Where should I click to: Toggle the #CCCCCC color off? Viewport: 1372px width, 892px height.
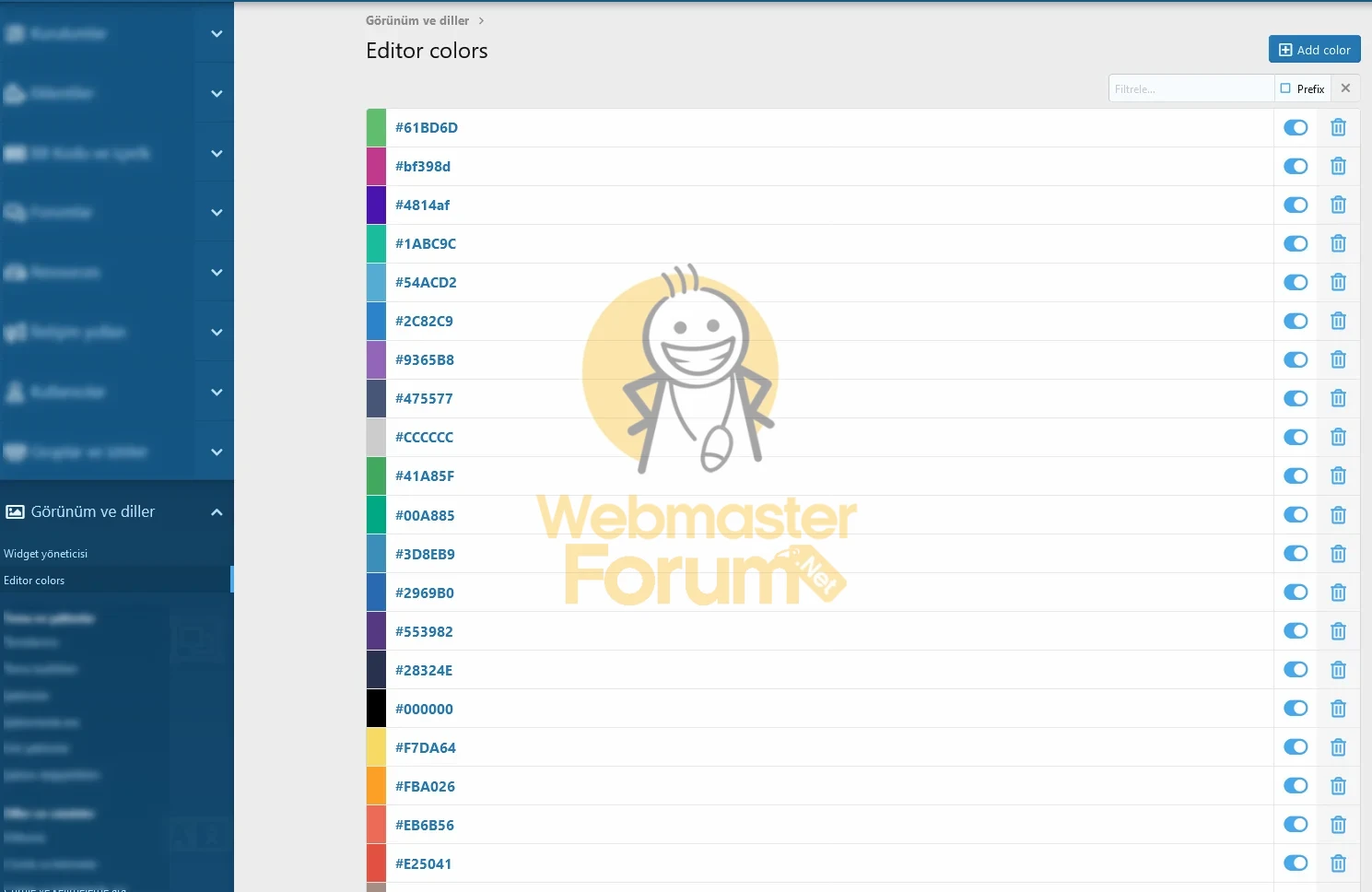tap(1296, 437)
